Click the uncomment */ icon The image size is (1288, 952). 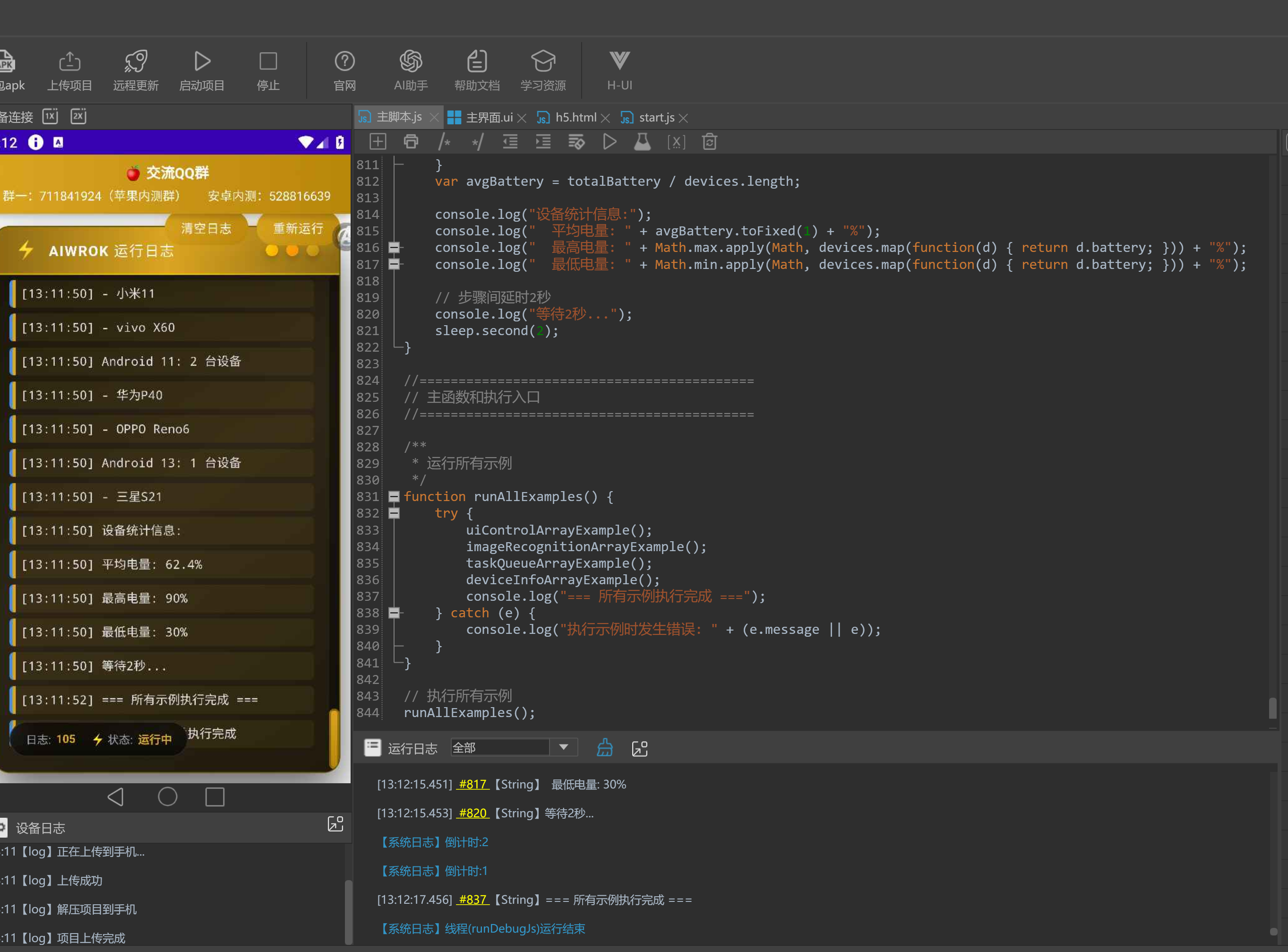pyautogui.click(x=477, y=142)
